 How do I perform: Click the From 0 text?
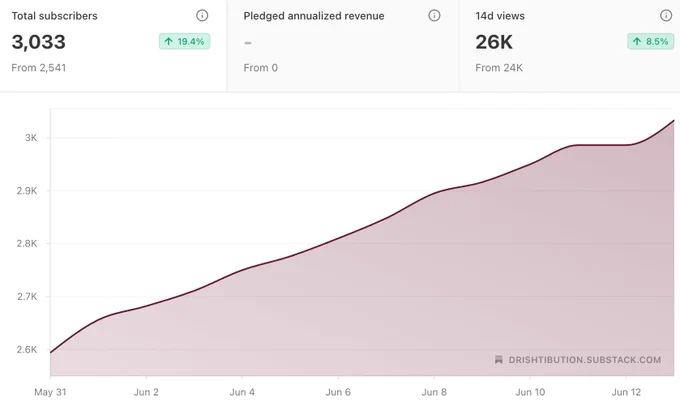[x=261, y=68]
